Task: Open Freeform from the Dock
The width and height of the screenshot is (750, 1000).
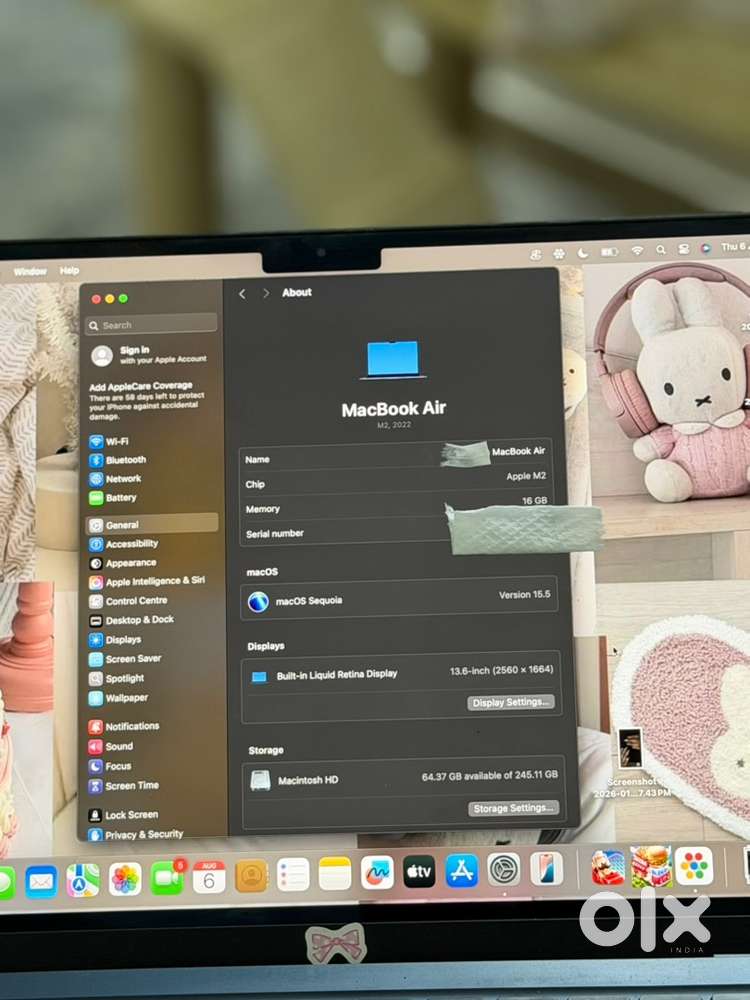Action: [x=377, y=872]
